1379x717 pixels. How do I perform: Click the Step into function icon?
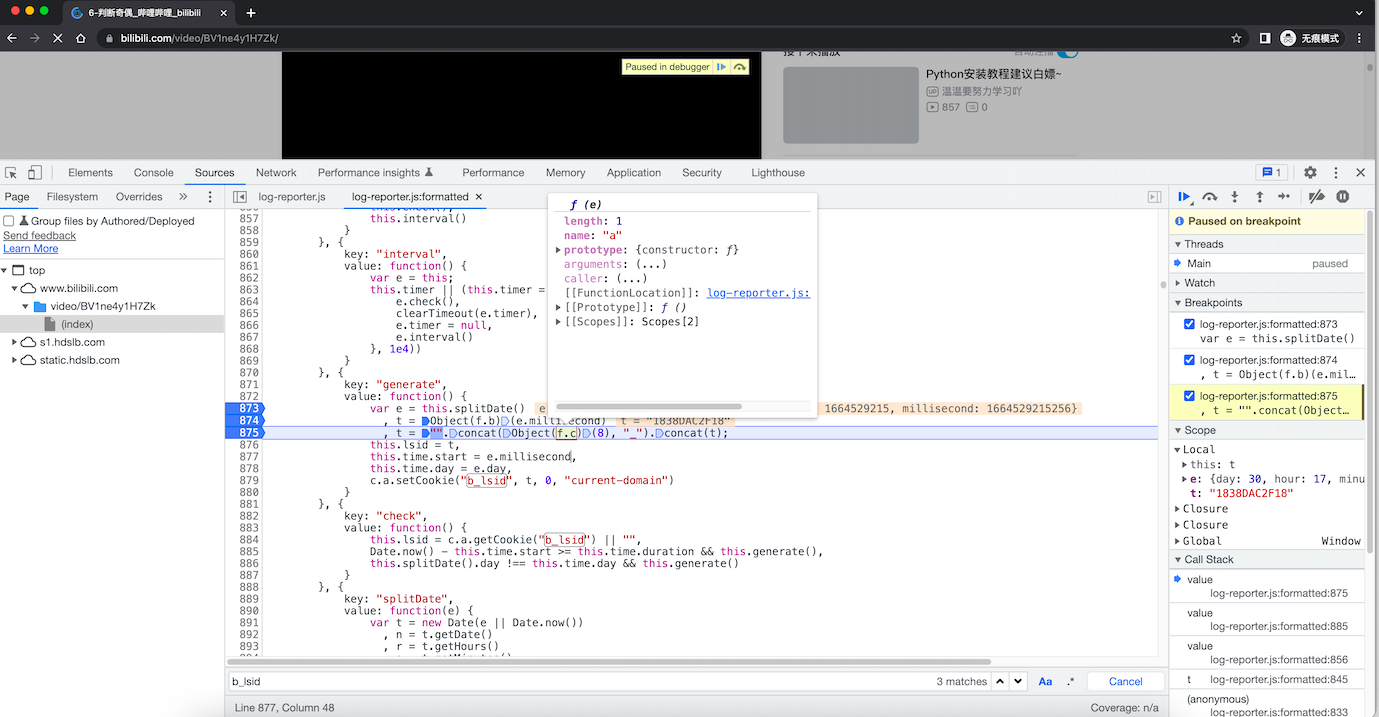(x=1234, y=197)
